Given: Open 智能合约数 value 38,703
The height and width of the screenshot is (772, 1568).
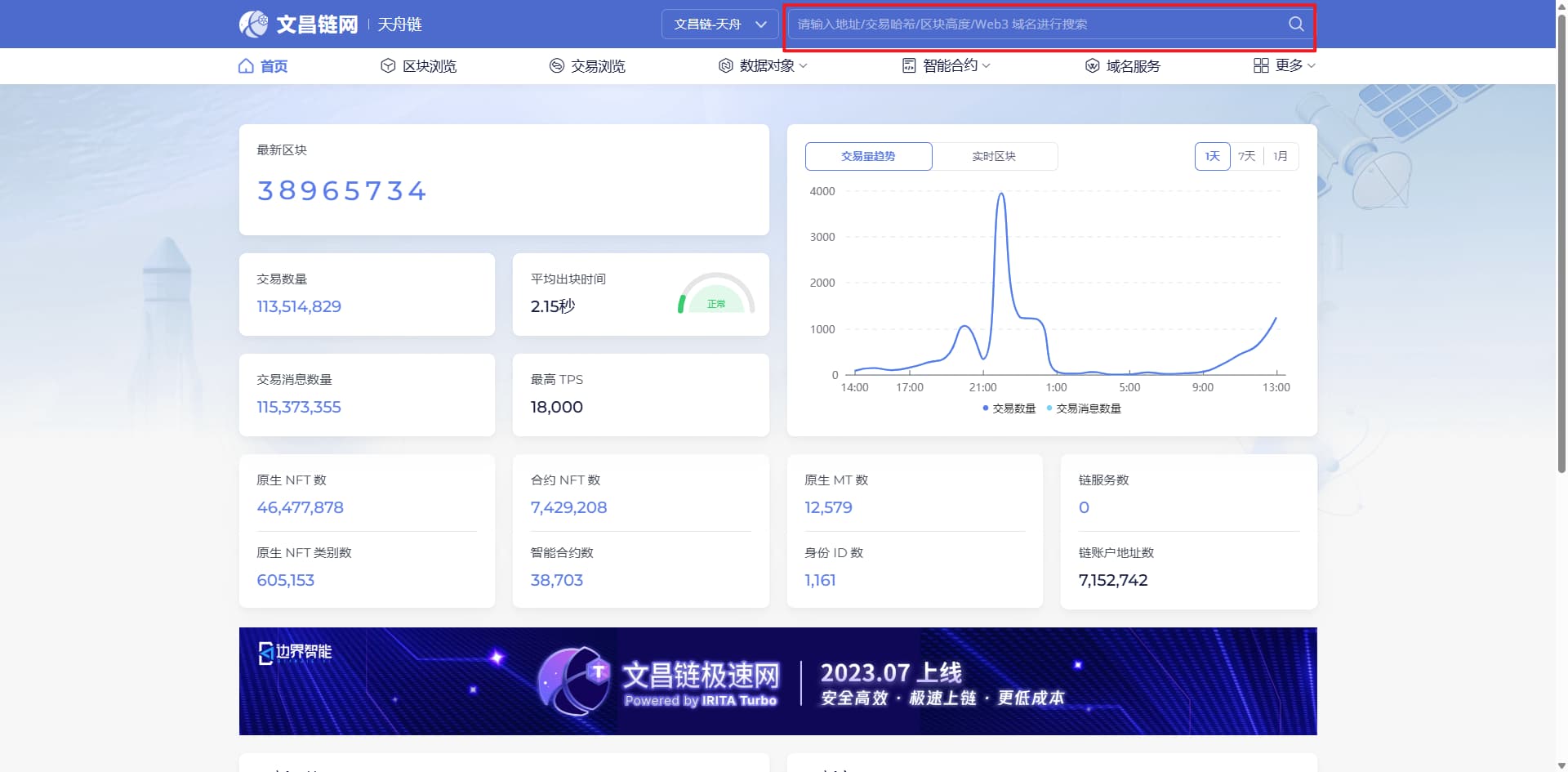Looking at the screenshot, I should (x=556, y=580).
